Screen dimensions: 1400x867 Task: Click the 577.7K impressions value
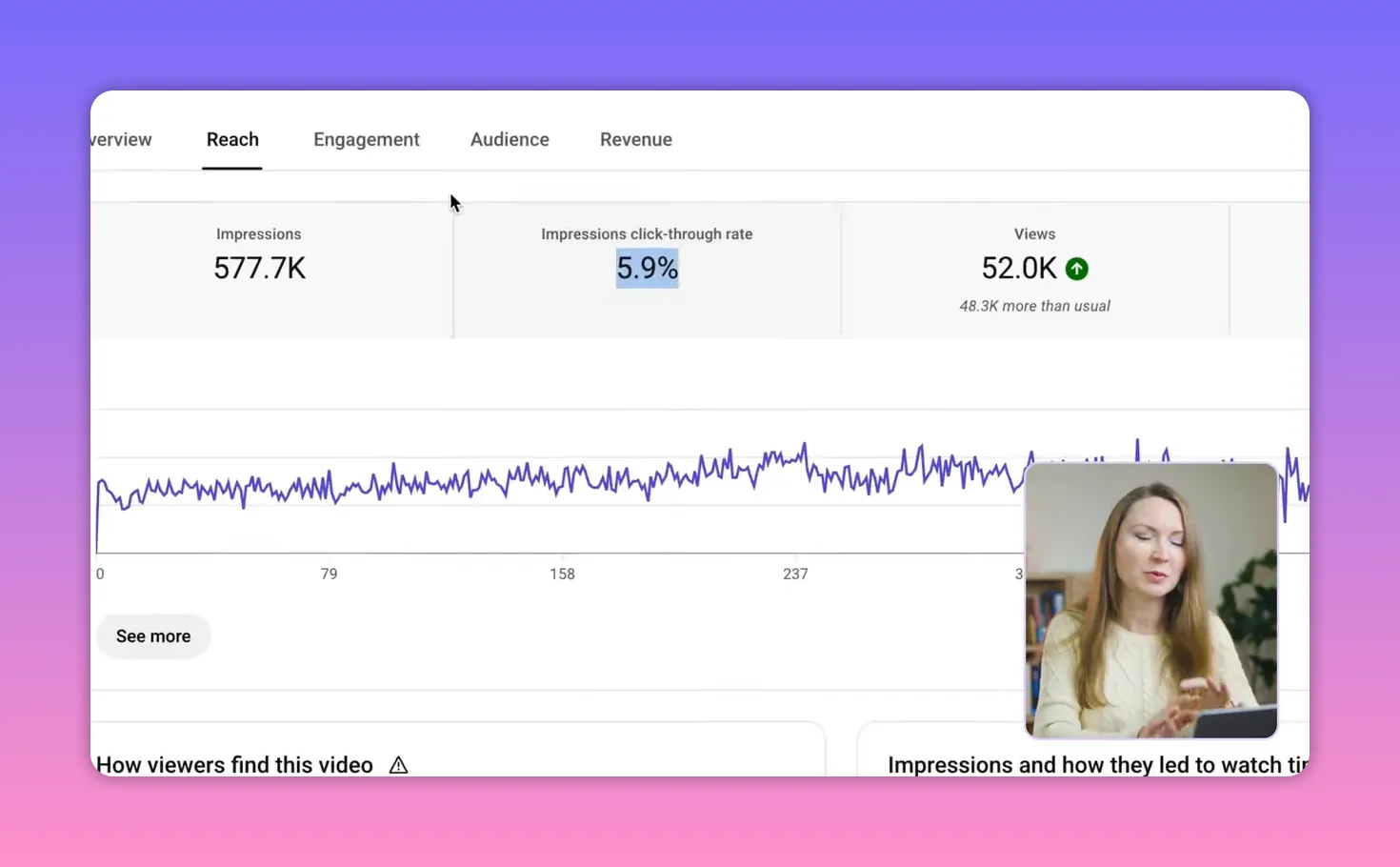coord(259,268)
